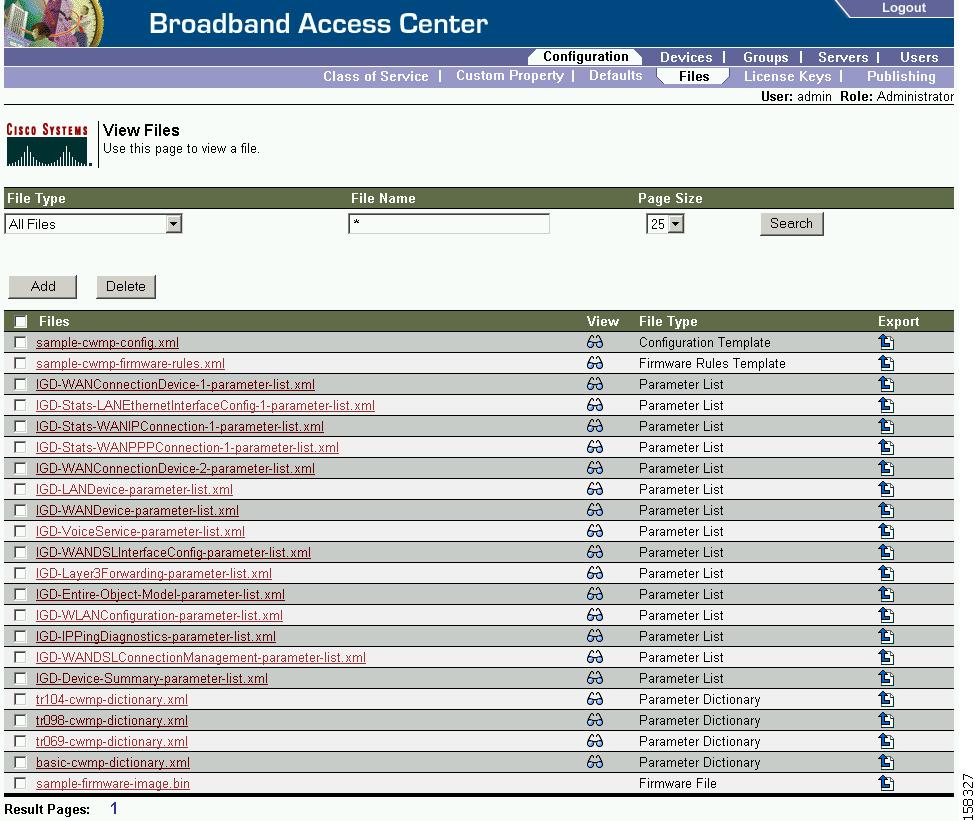Focus the File Name input field
975x821 pixels.
click(449, 224)
